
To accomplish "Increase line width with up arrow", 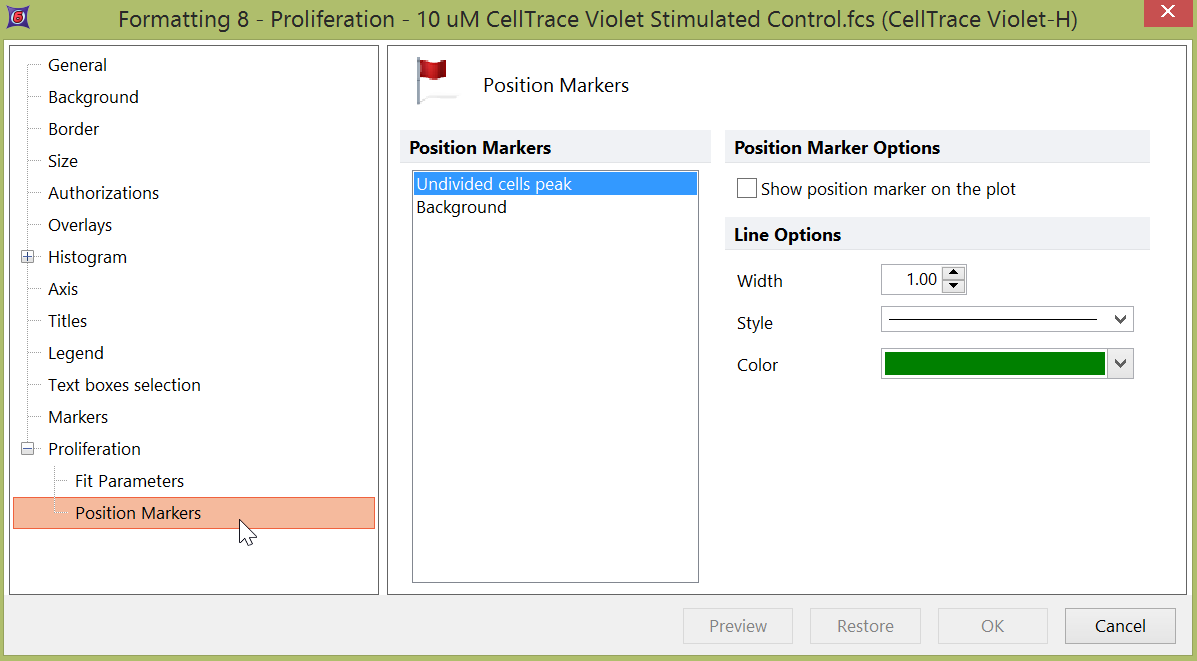I will (x=954, y=273).
